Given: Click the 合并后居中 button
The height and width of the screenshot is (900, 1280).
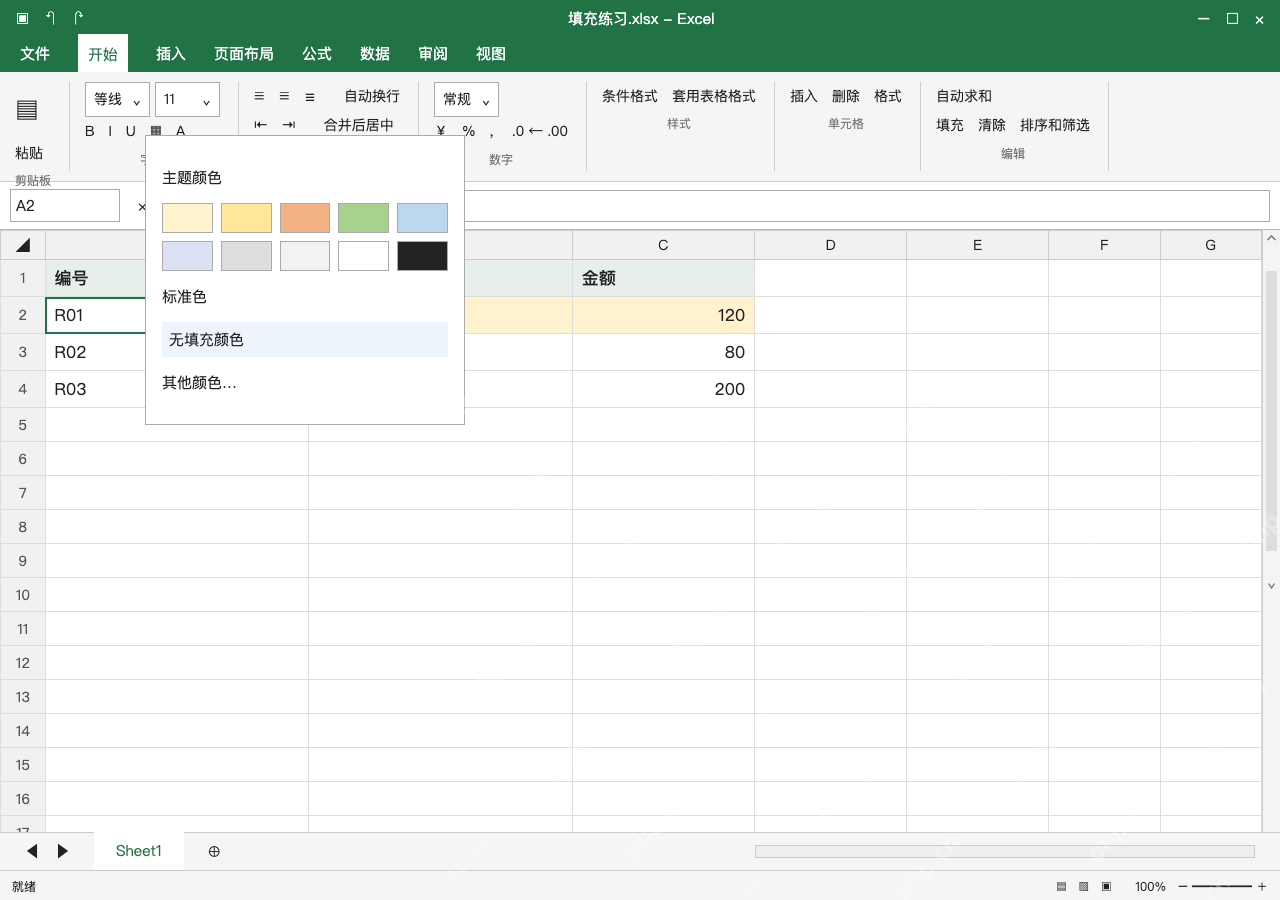Looking at the screenshot, I should coord(359,125).
